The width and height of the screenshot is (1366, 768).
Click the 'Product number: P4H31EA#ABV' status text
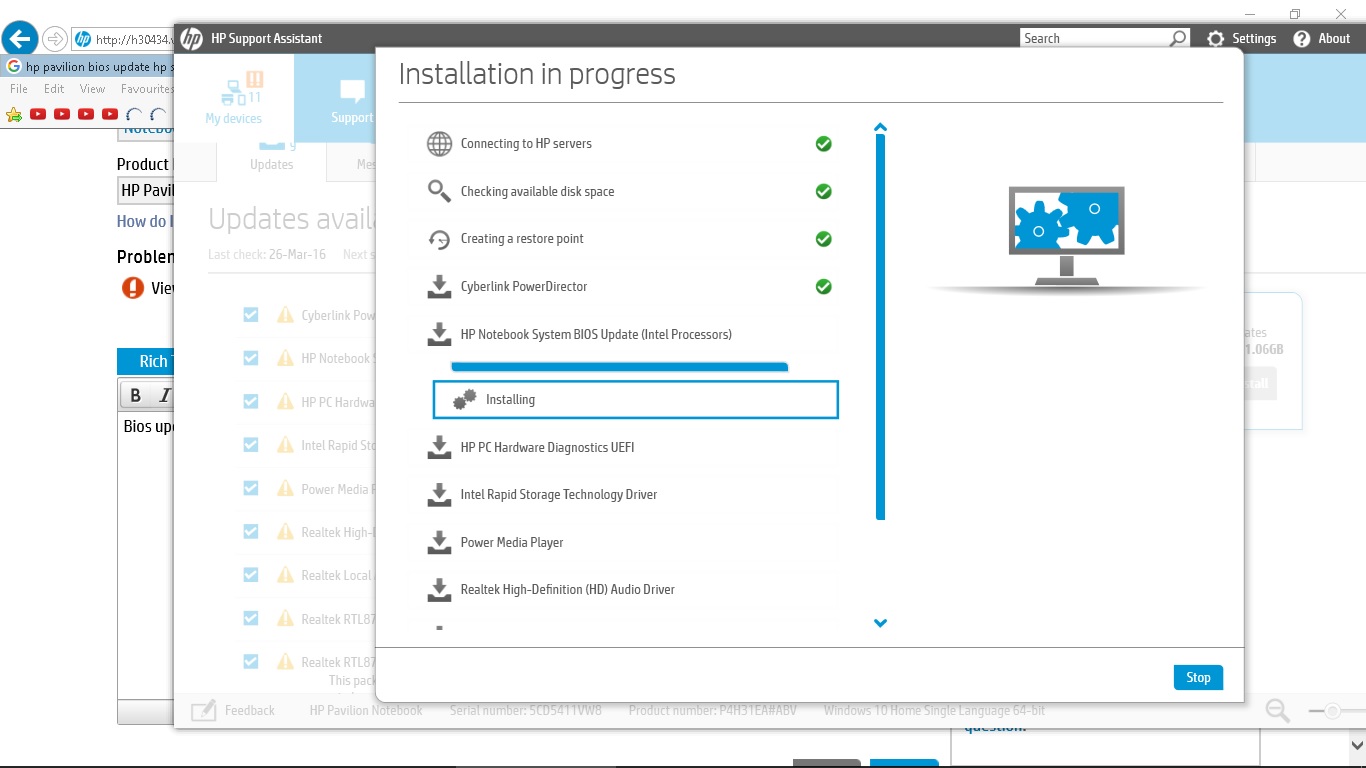(713, 711)
